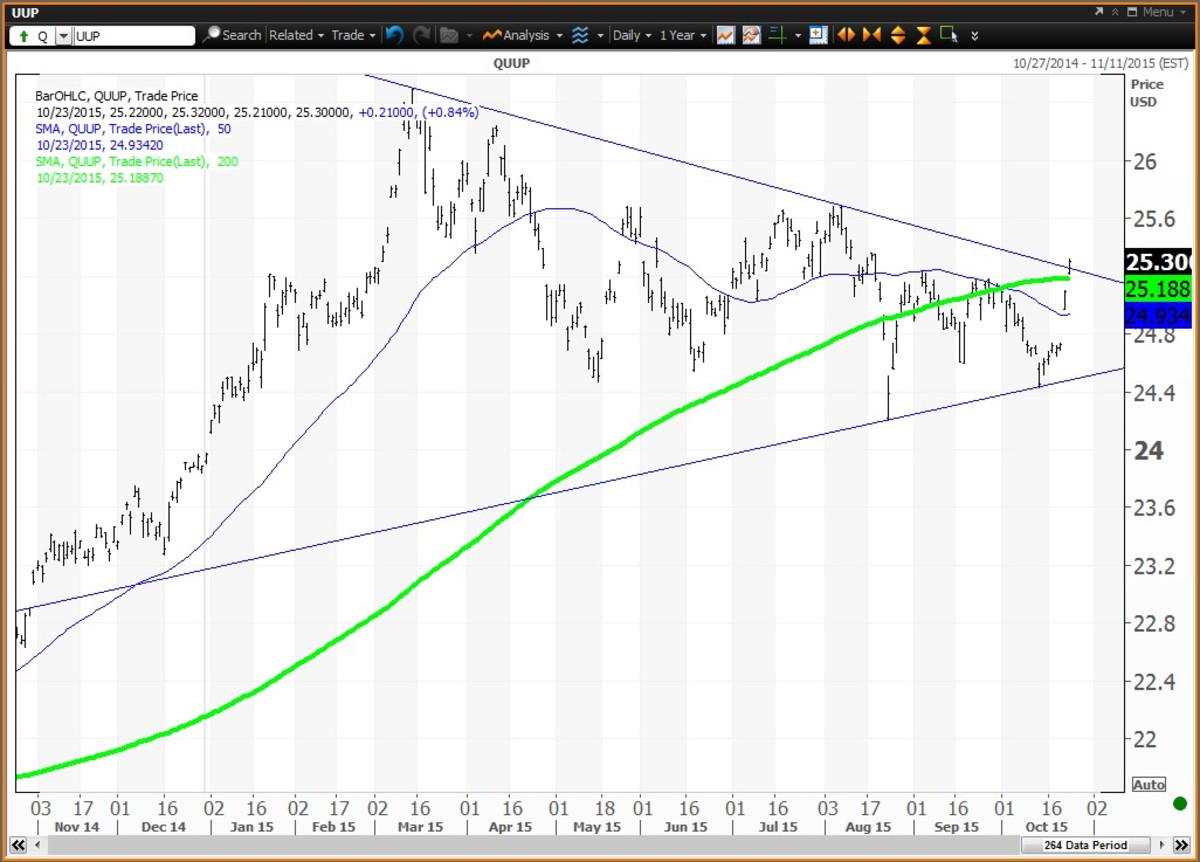This screenshot has height=862, width=1200.
Task: Click the blue undo arrow icon
Action: [x=394, y=35]
